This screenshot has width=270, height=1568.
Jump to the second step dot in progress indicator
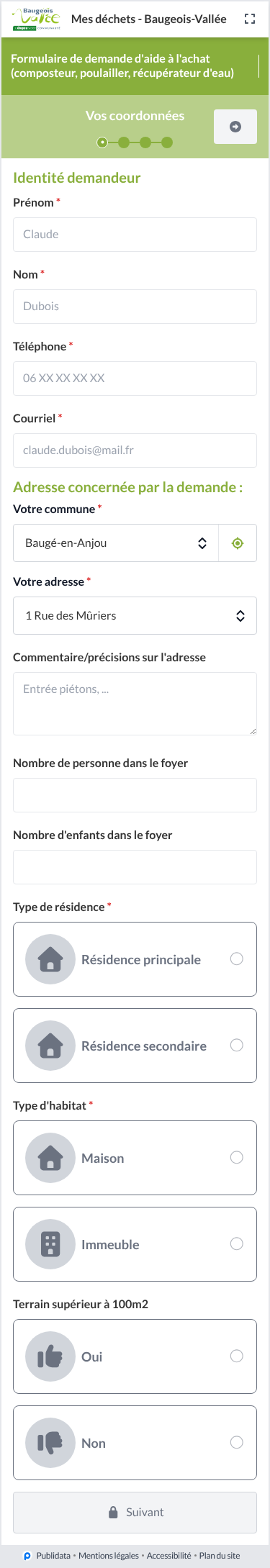[124, 142]
